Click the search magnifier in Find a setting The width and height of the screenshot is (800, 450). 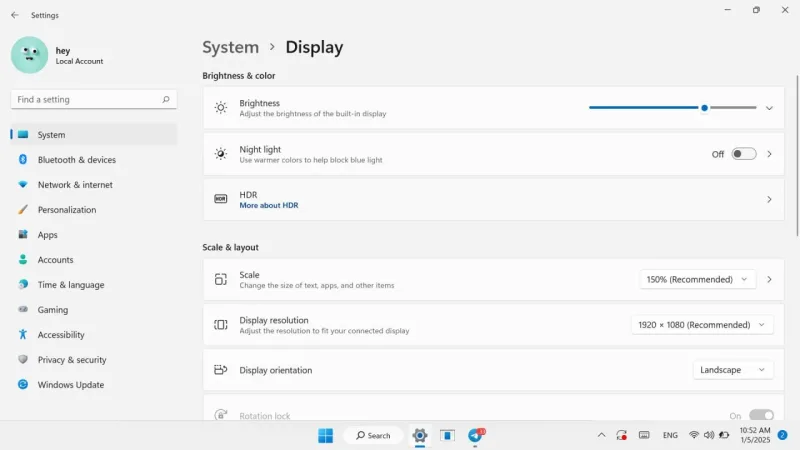tap(166, 99)
